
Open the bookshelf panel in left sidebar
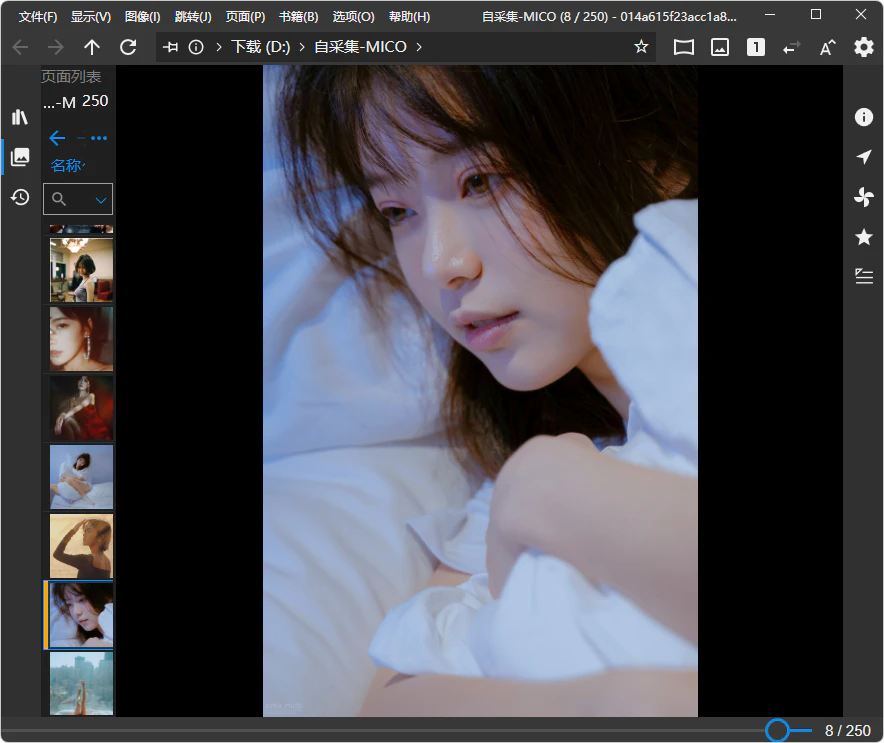coord(20,117)
